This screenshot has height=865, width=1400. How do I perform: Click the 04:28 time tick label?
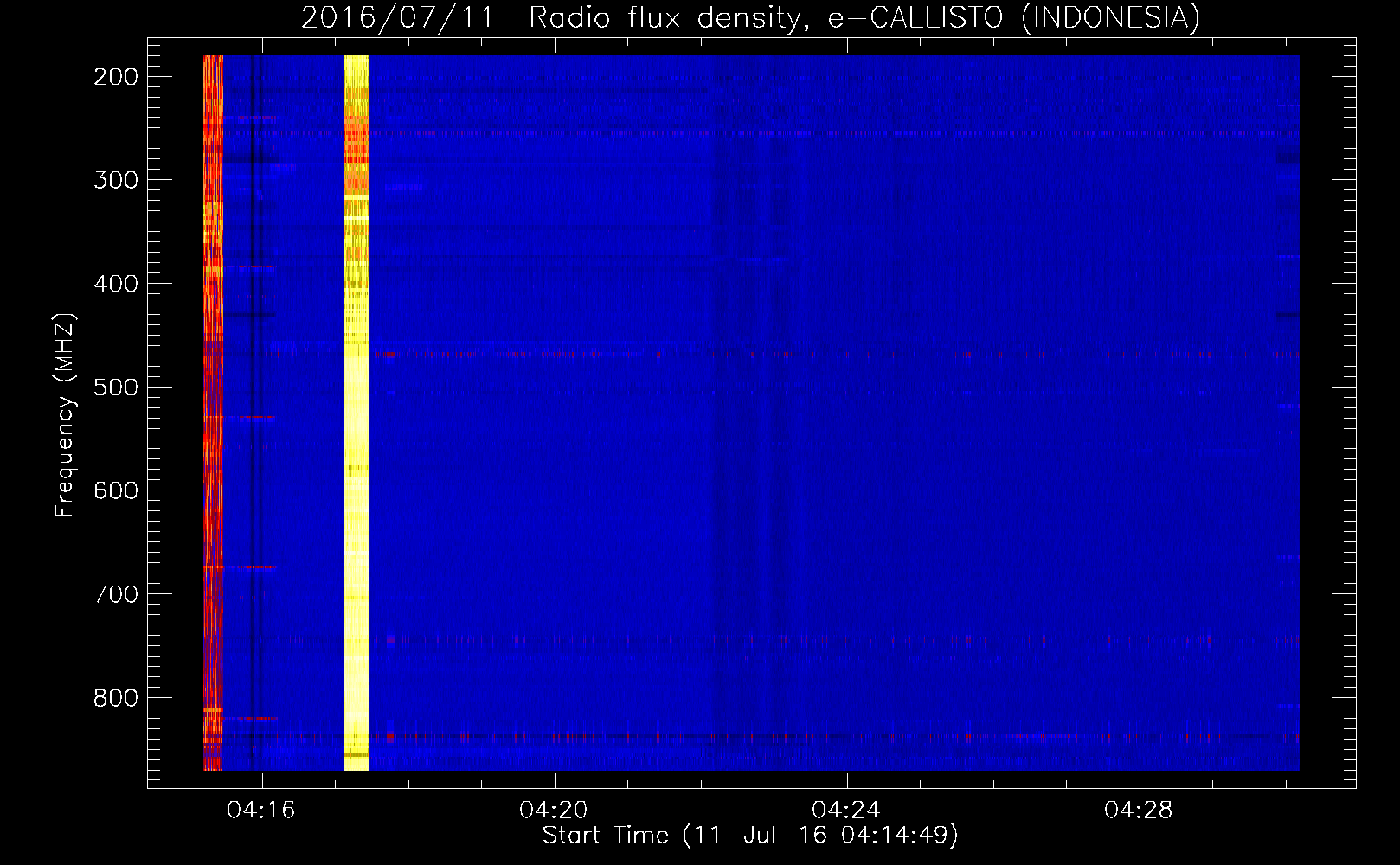coord(1139,811)
